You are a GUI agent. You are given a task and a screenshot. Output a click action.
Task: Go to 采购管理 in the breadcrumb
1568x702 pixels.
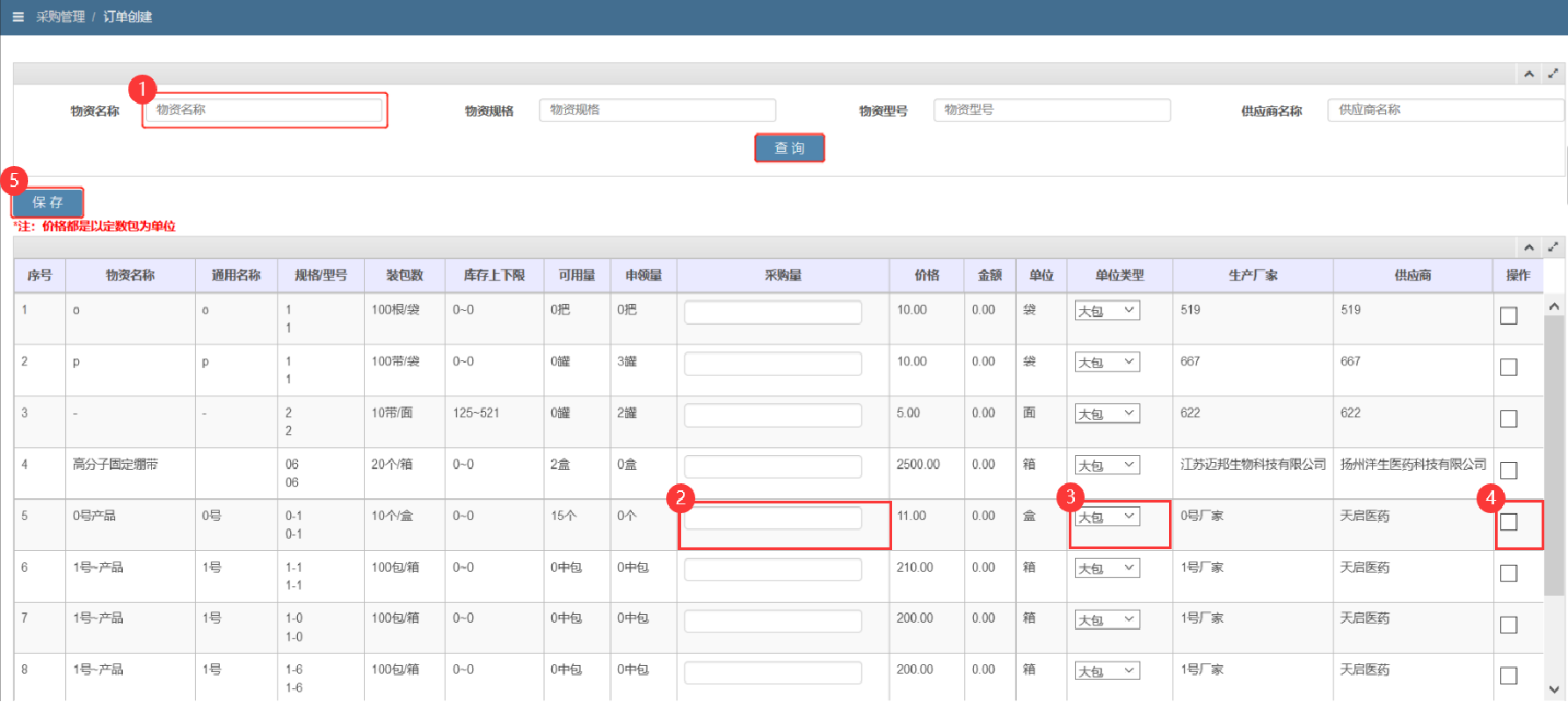pos(61,17)
